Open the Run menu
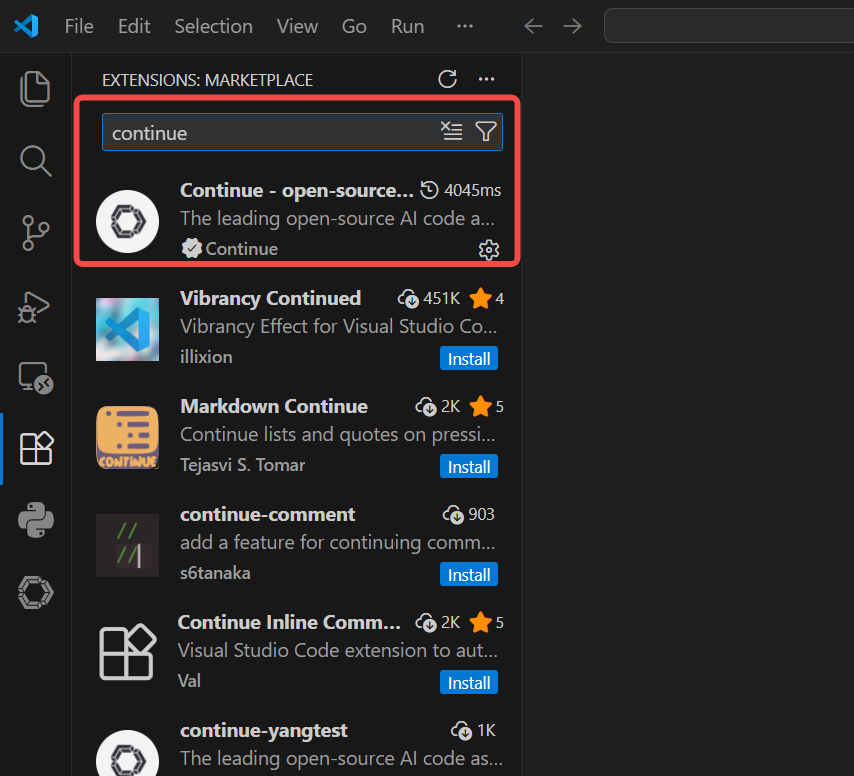The image size is (854, 776). [x=407, y=26]
